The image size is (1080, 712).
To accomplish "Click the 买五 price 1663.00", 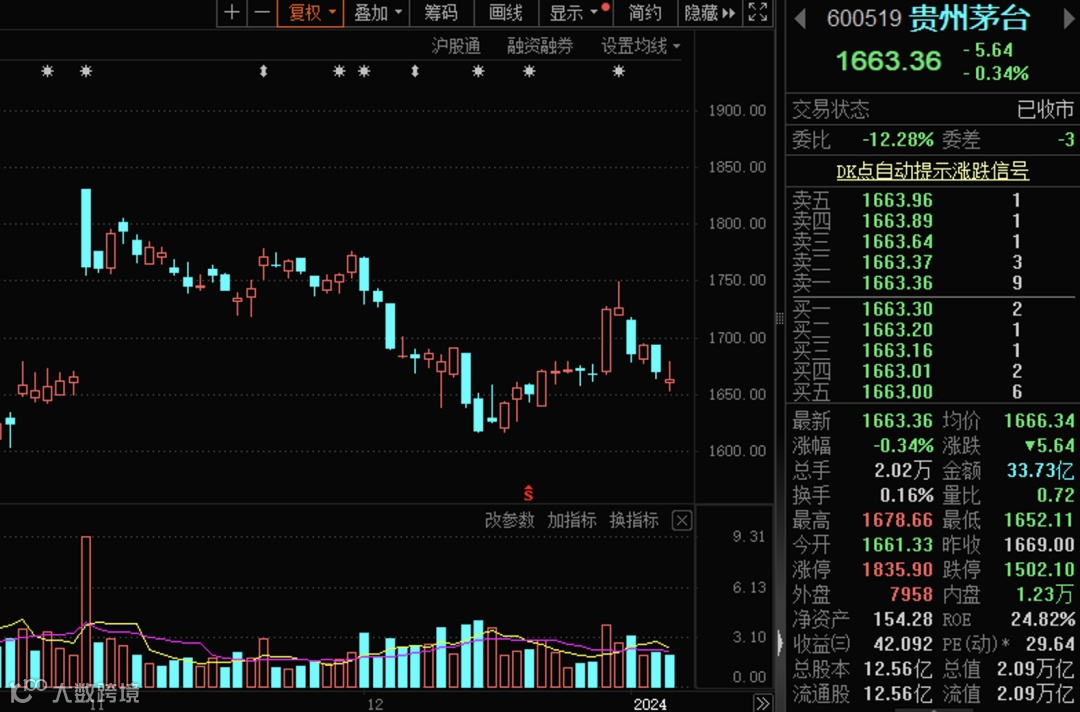I will (x=897, y=392).
